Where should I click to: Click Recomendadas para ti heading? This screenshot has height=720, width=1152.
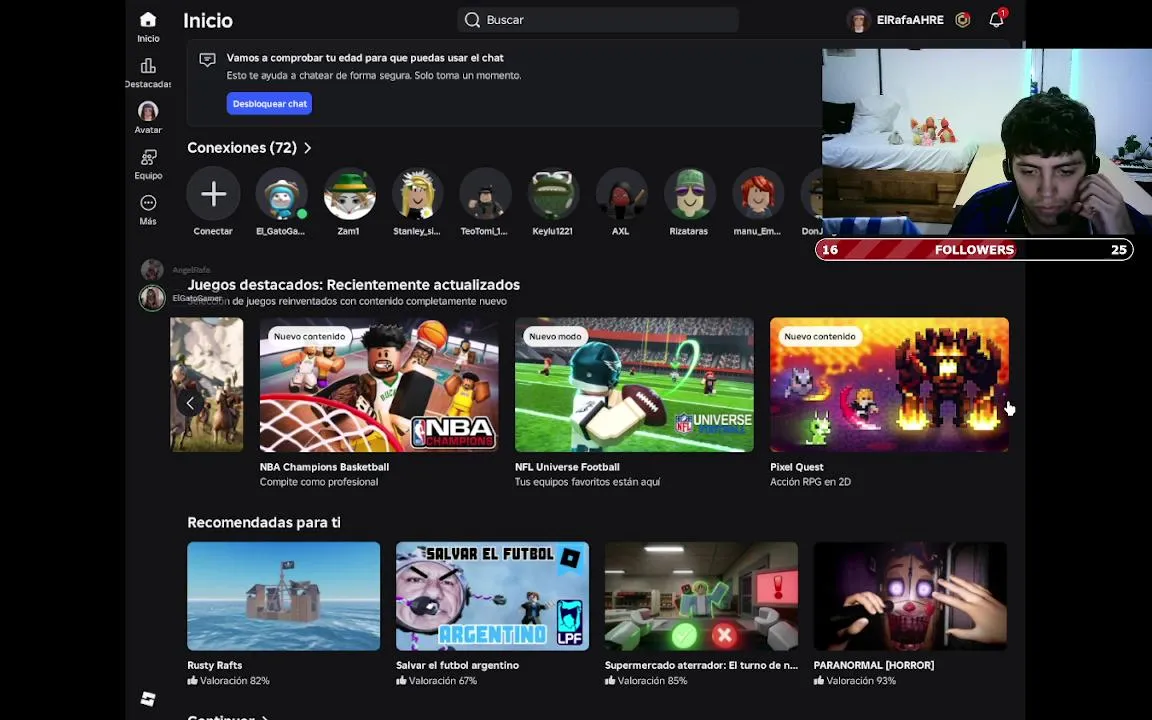(264, 522)
